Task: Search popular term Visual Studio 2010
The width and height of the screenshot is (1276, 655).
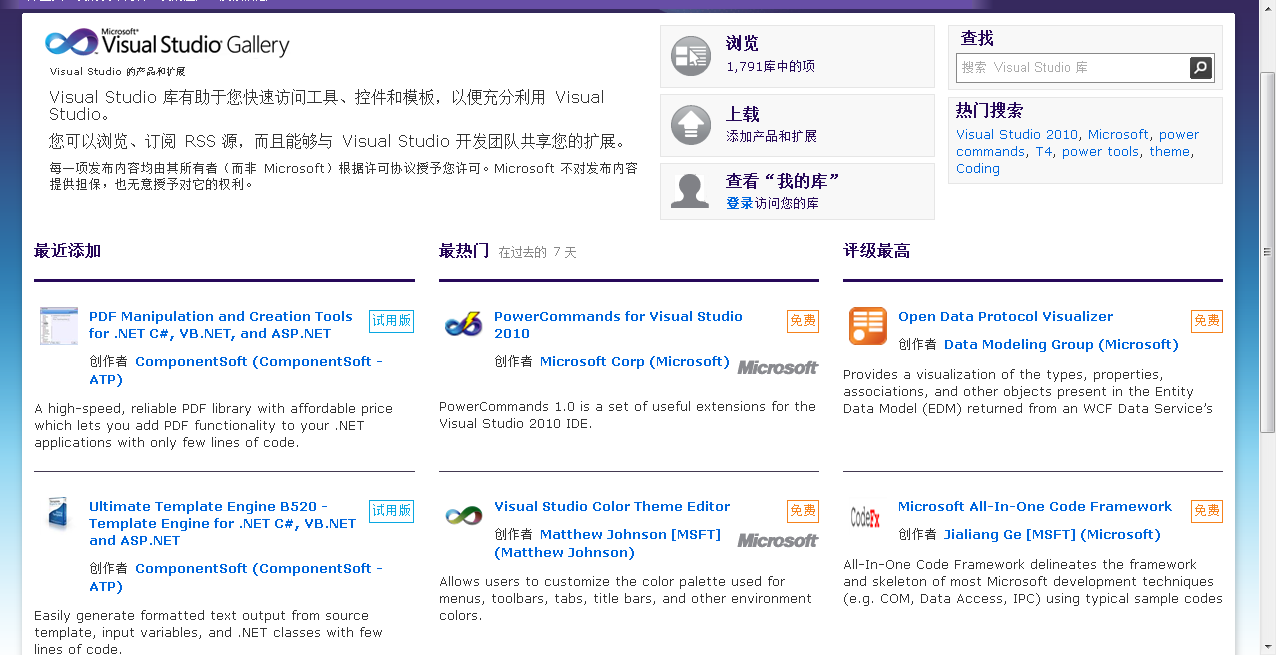Action: pyautogui.click(x=1017, y=134)
